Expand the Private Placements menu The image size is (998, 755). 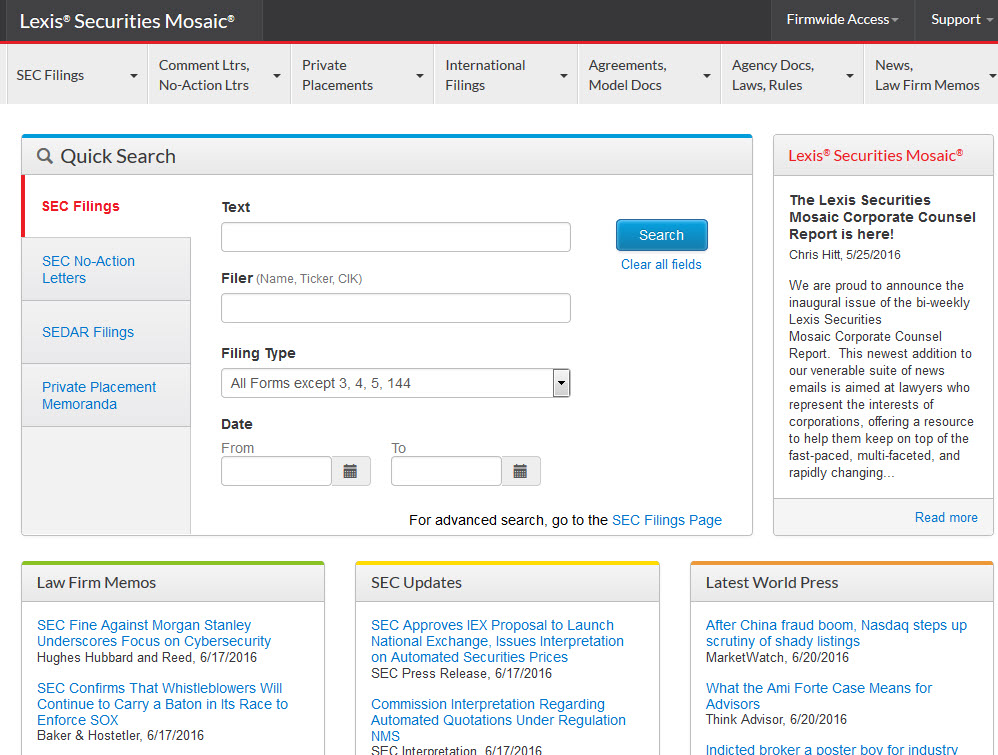(363, 75)
